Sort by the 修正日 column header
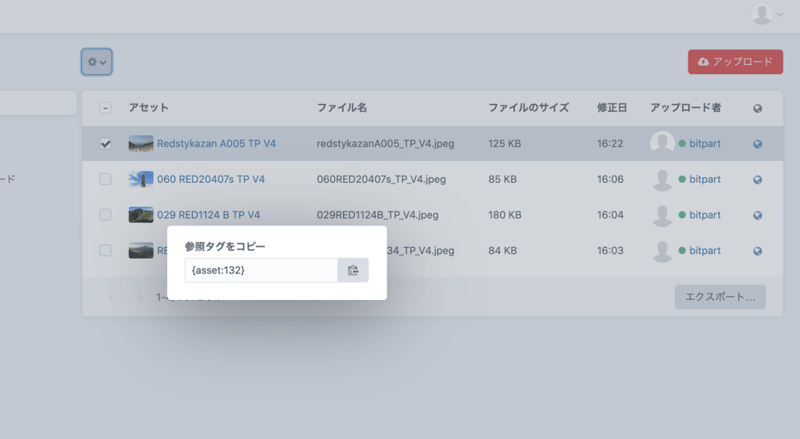800x439 pixels. [611, 108]
